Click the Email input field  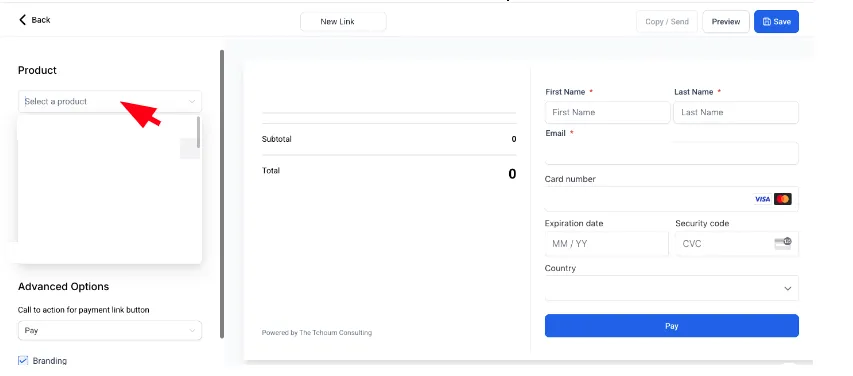(671, 153)
